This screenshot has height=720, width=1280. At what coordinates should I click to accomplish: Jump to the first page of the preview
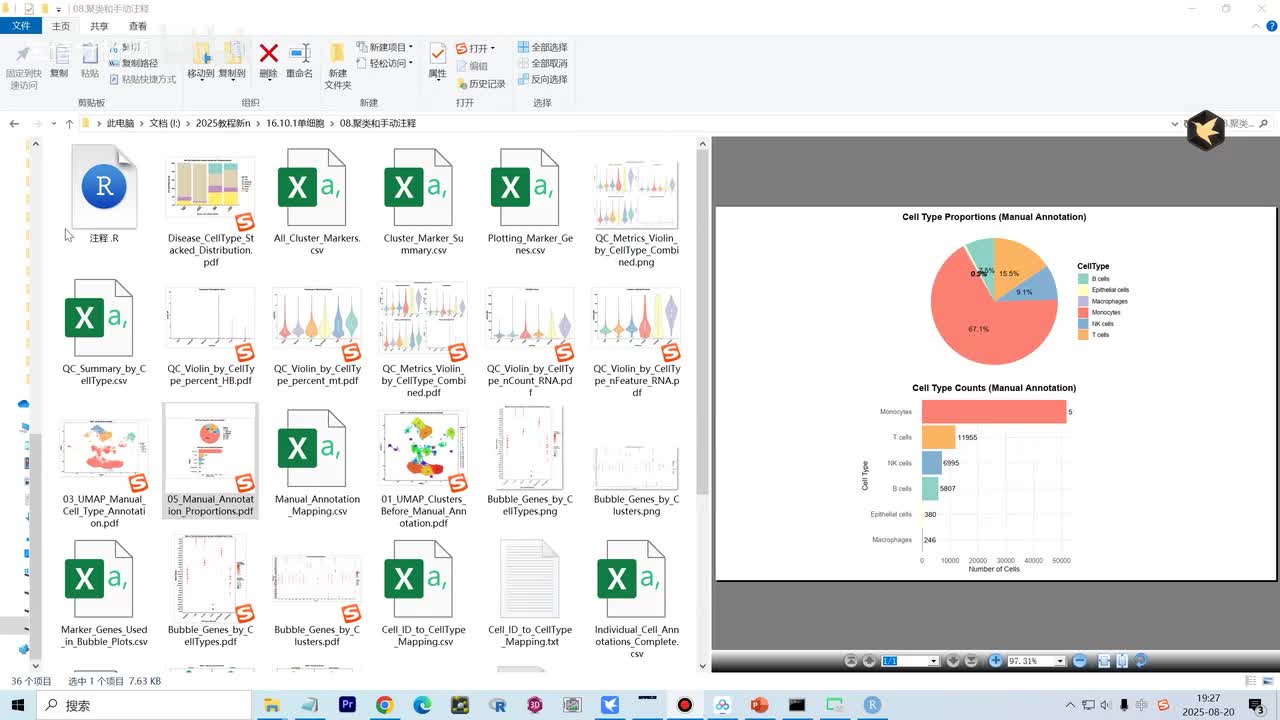tap(851, 661)
